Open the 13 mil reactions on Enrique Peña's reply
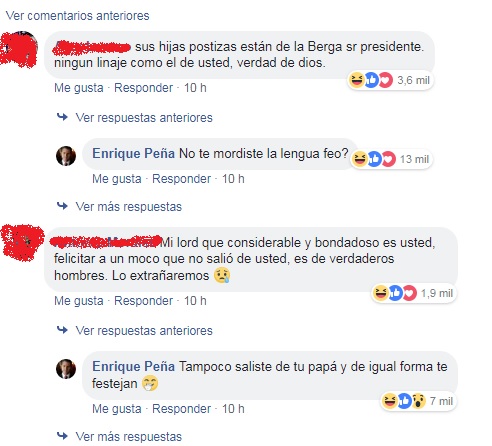Viewport: 492px width, 446px height. (391, 159)
